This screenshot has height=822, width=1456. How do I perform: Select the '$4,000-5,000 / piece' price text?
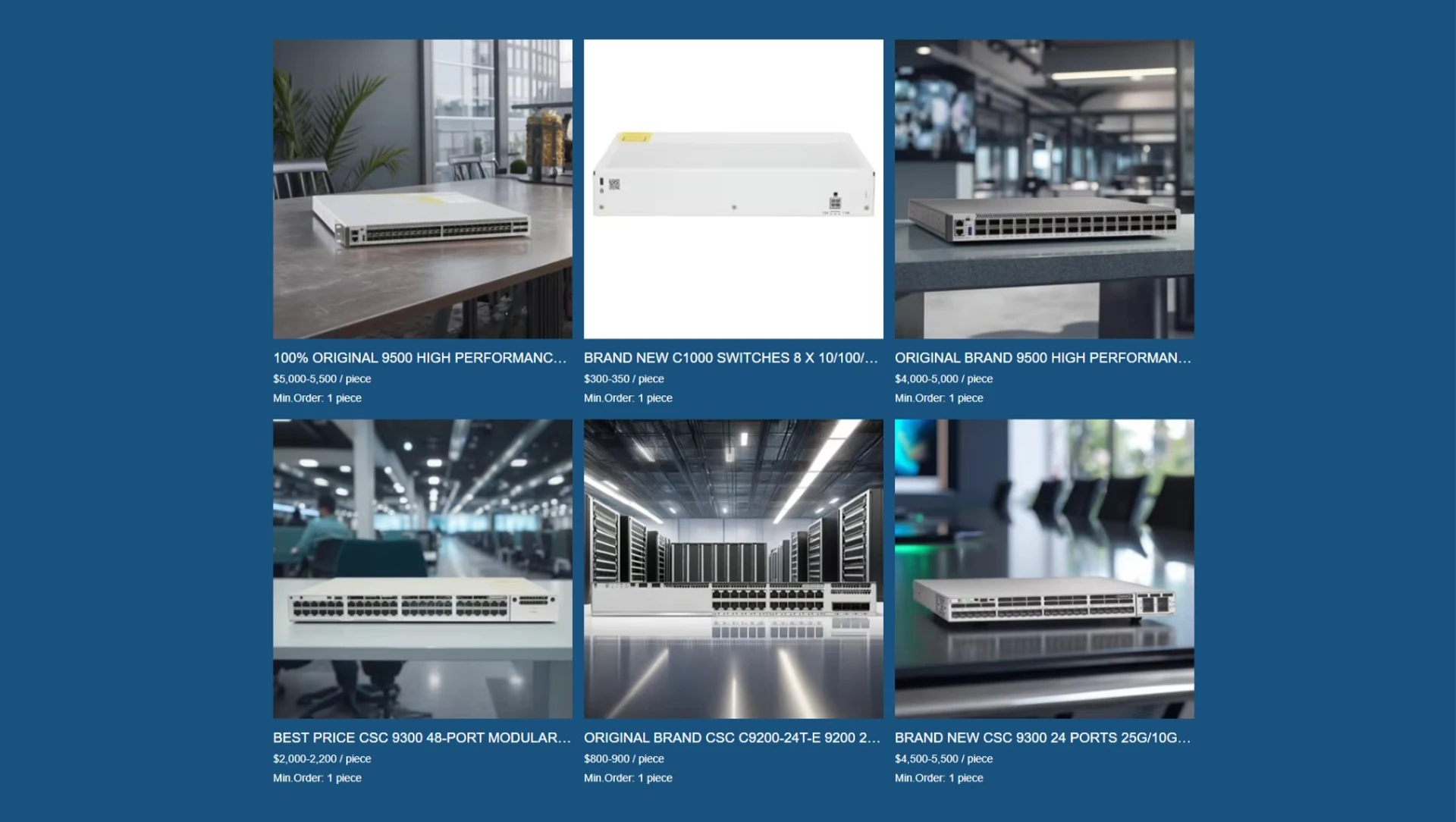point(943,379)
